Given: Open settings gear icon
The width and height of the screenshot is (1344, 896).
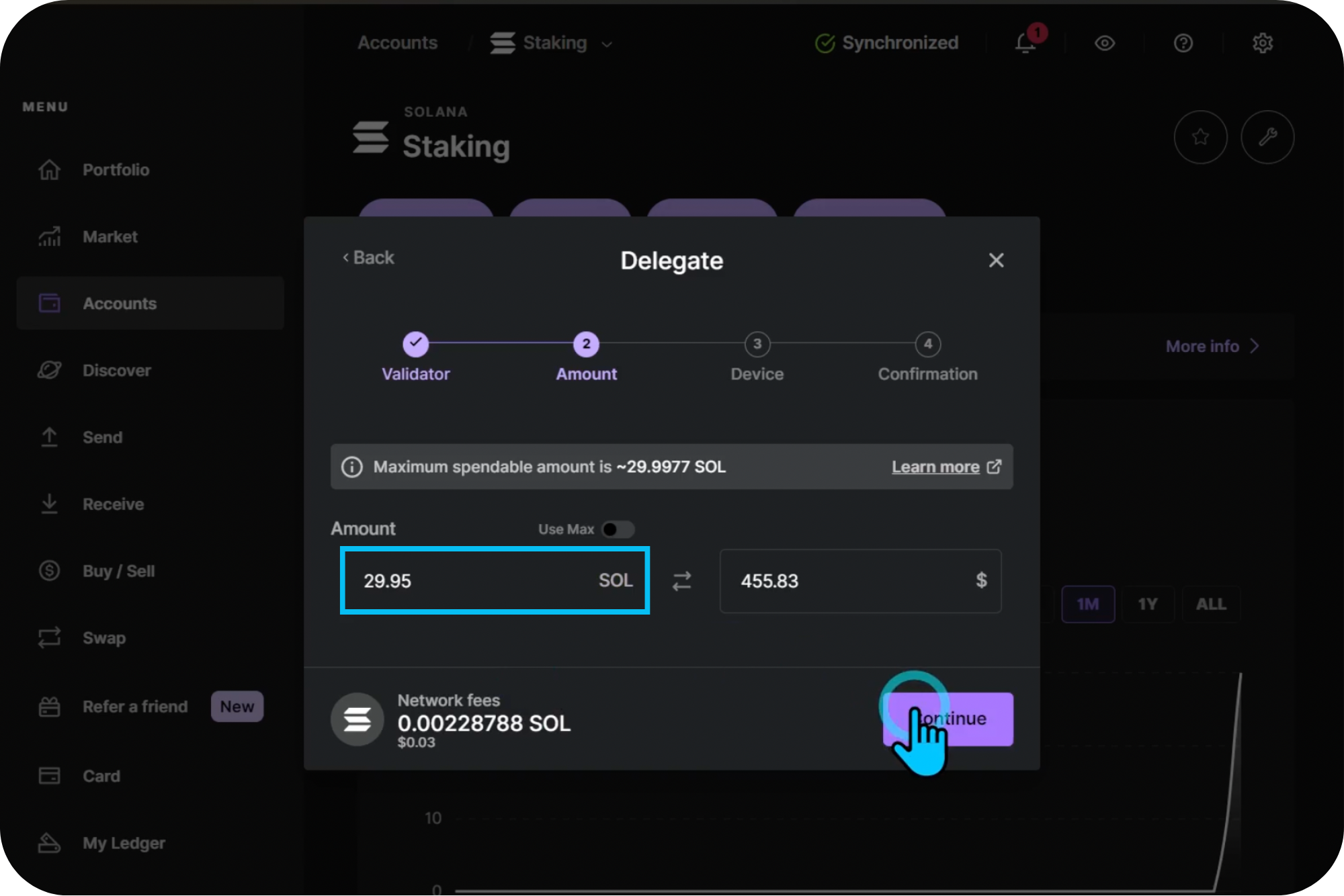Looking at the screenshot, I should pyautogui.click(x=1262, y=43).
